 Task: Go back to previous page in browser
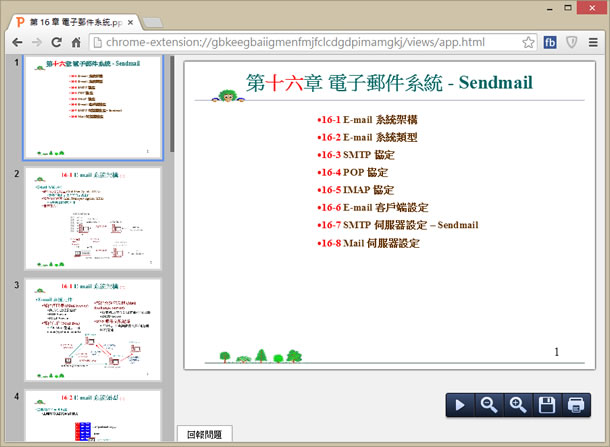click(17, 42)
